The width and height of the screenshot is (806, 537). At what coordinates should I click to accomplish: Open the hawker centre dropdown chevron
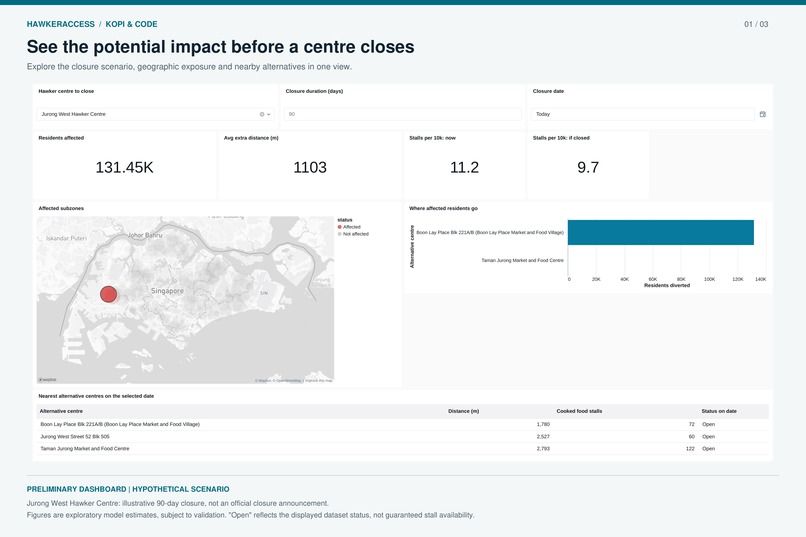(268, 114)
